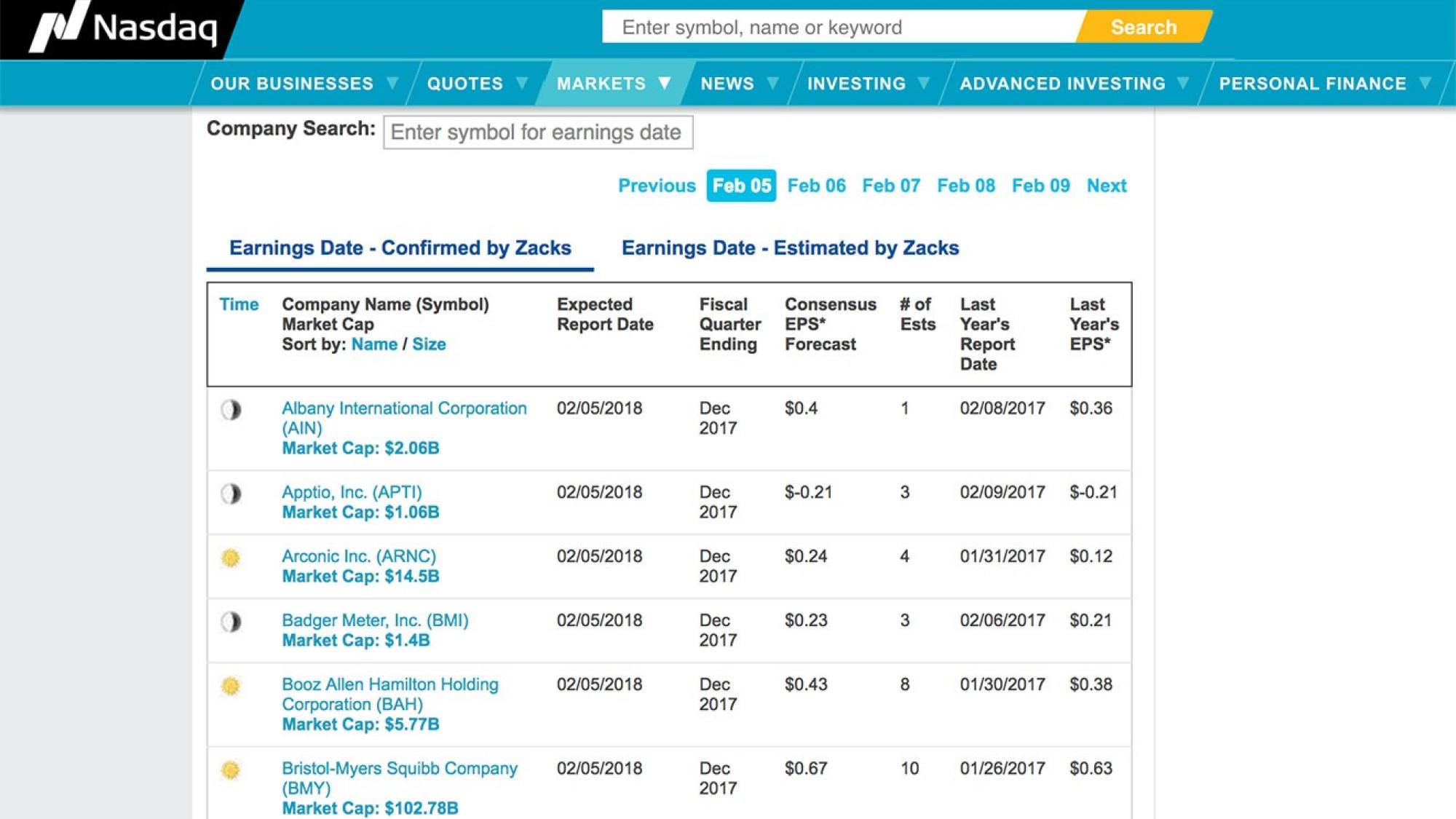Screen dimensions: 1456x819
Task: Click the after-market moon icon for Apptio
Action: pos(231,494)
